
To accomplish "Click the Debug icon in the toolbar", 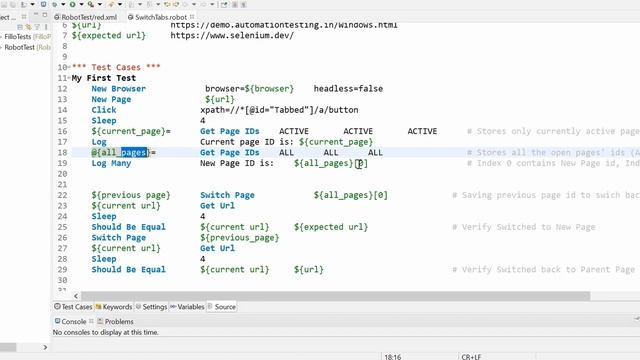I will (x=54, y=4).
